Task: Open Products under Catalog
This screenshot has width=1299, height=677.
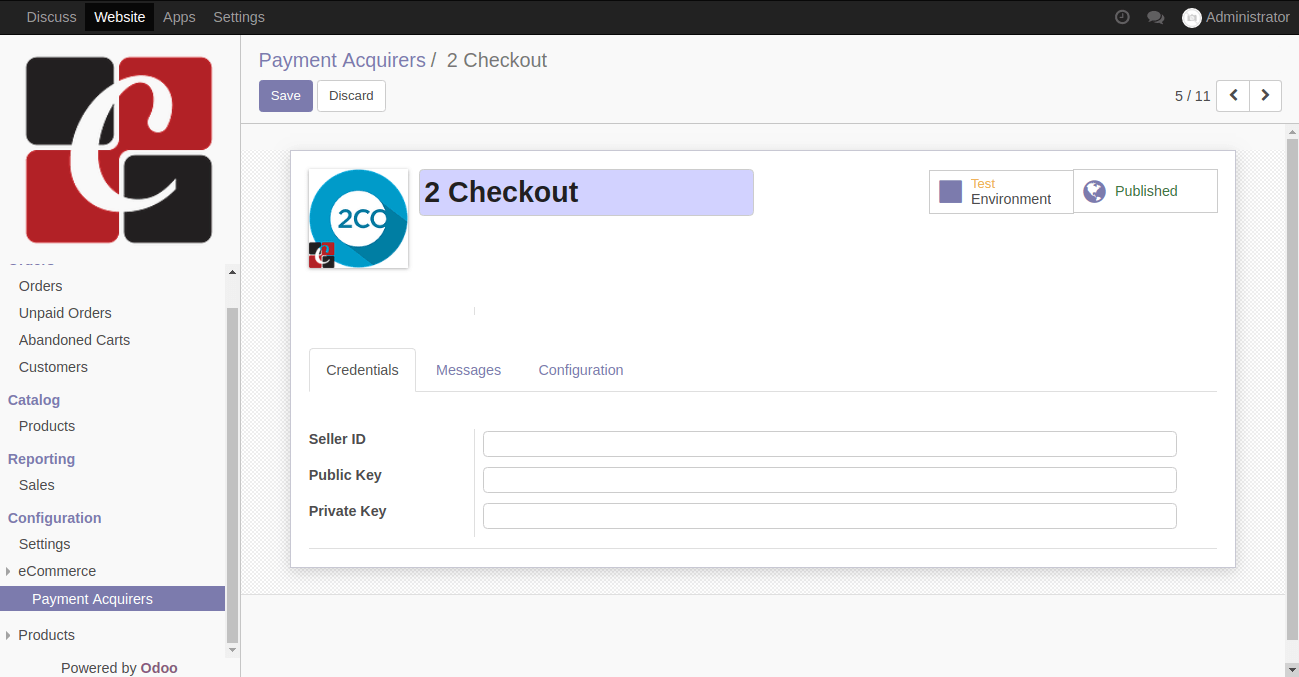Action: click(x=47, y=426)
